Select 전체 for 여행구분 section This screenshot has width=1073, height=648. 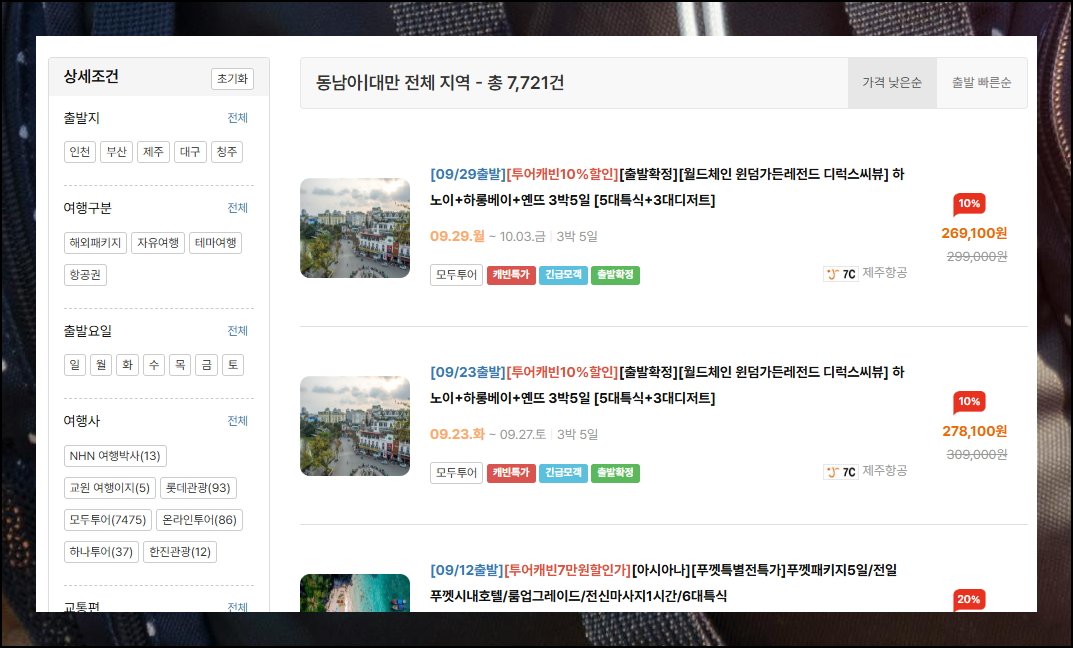click(x=237, y=208)
